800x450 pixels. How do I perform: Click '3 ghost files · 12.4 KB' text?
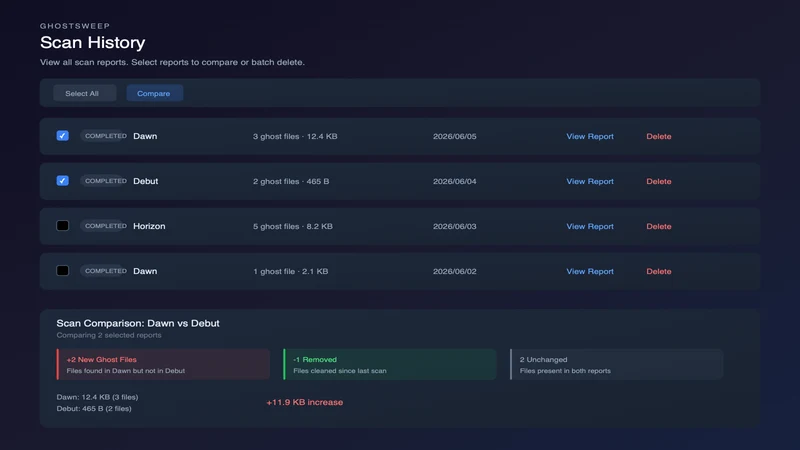295,136
